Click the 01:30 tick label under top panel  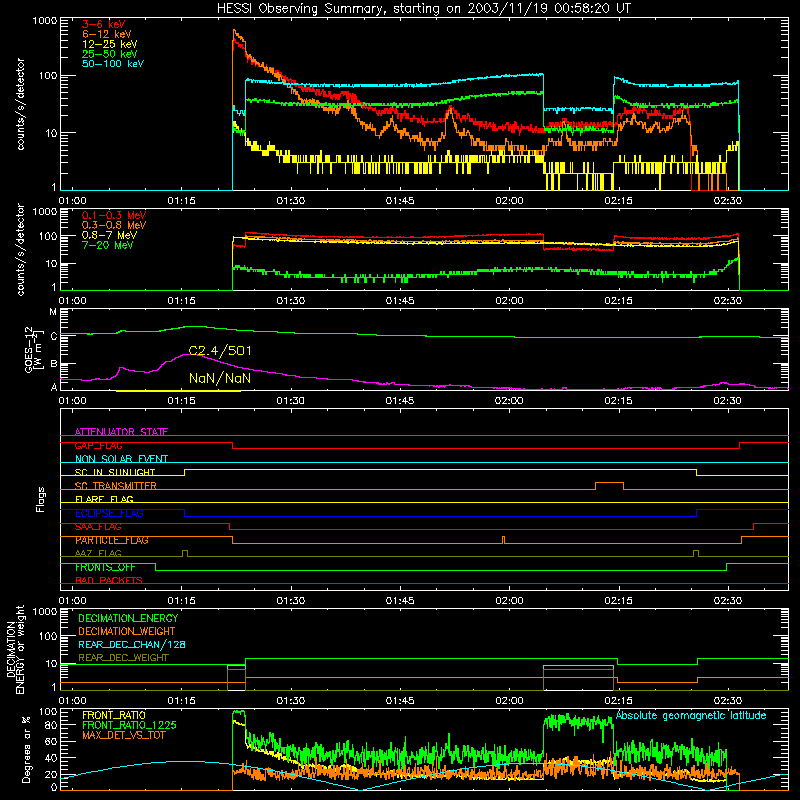tap(291, 201)
